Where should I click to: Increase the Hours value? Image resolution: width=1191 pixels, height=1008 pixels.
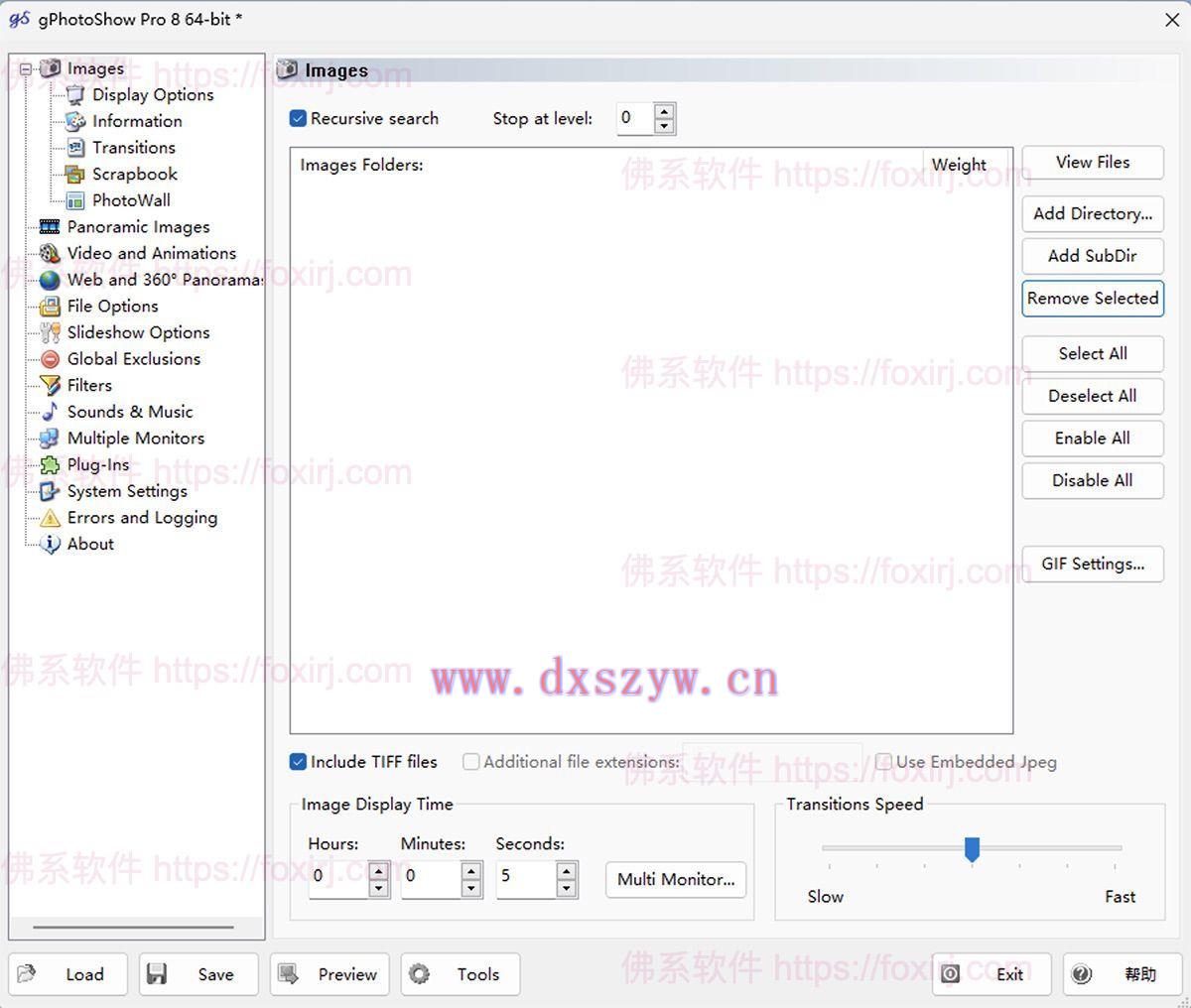pyautogui.click(x=378, y=871)
